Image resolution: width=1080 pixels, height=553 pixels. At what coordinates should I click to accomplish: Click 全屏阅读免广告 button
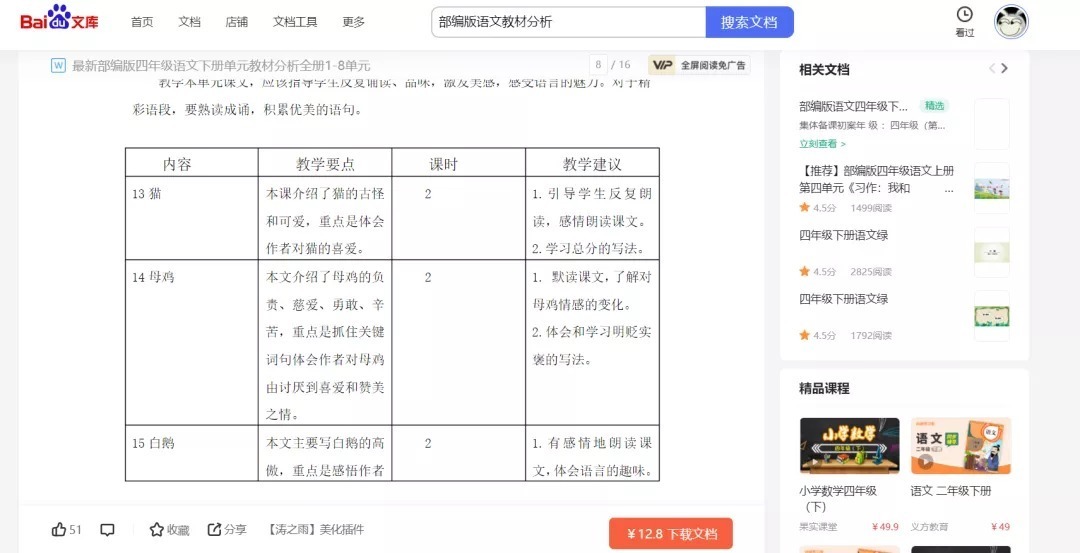tap(714, 65)
